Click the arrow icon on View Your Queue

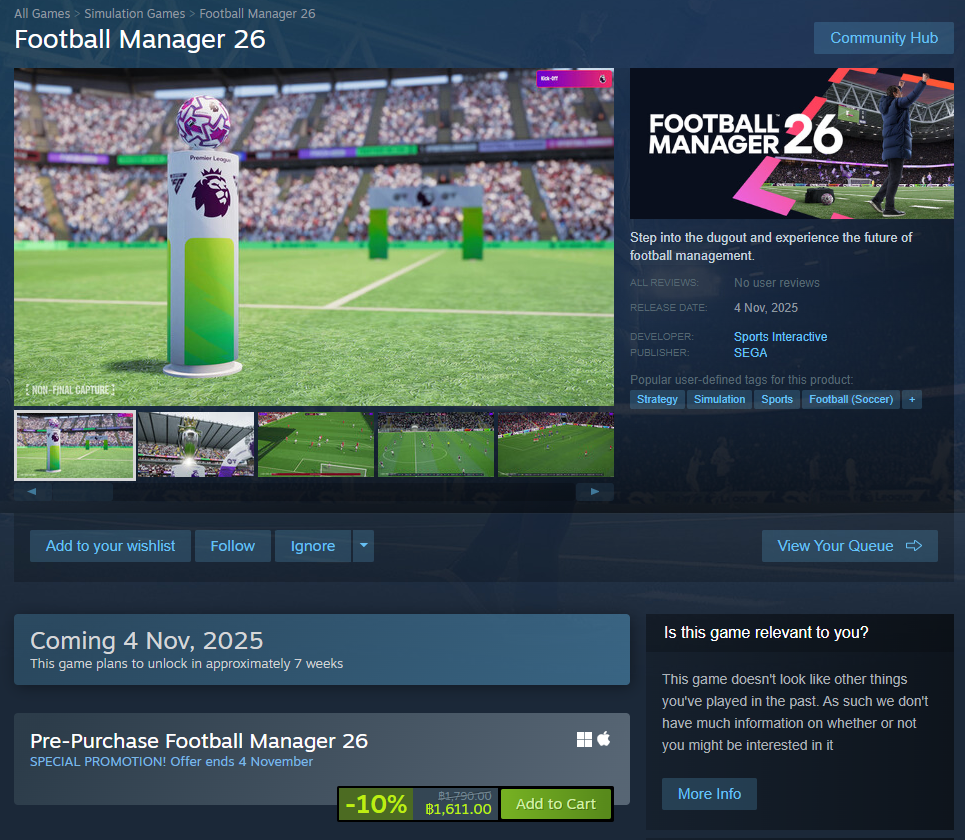pos(914,546)
